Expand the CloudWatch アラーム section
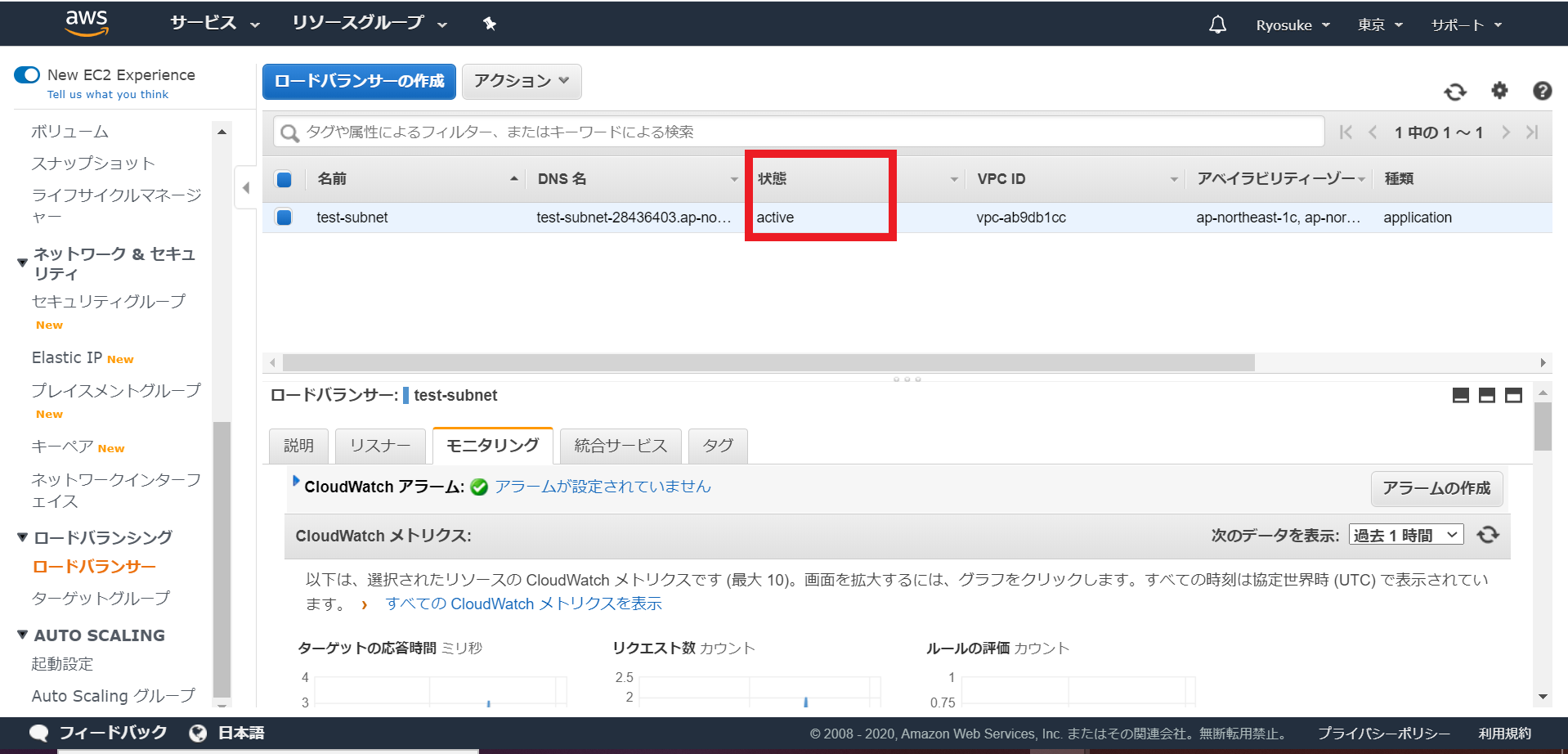This screenshot has width=1568, height=754. pos(296,482)
